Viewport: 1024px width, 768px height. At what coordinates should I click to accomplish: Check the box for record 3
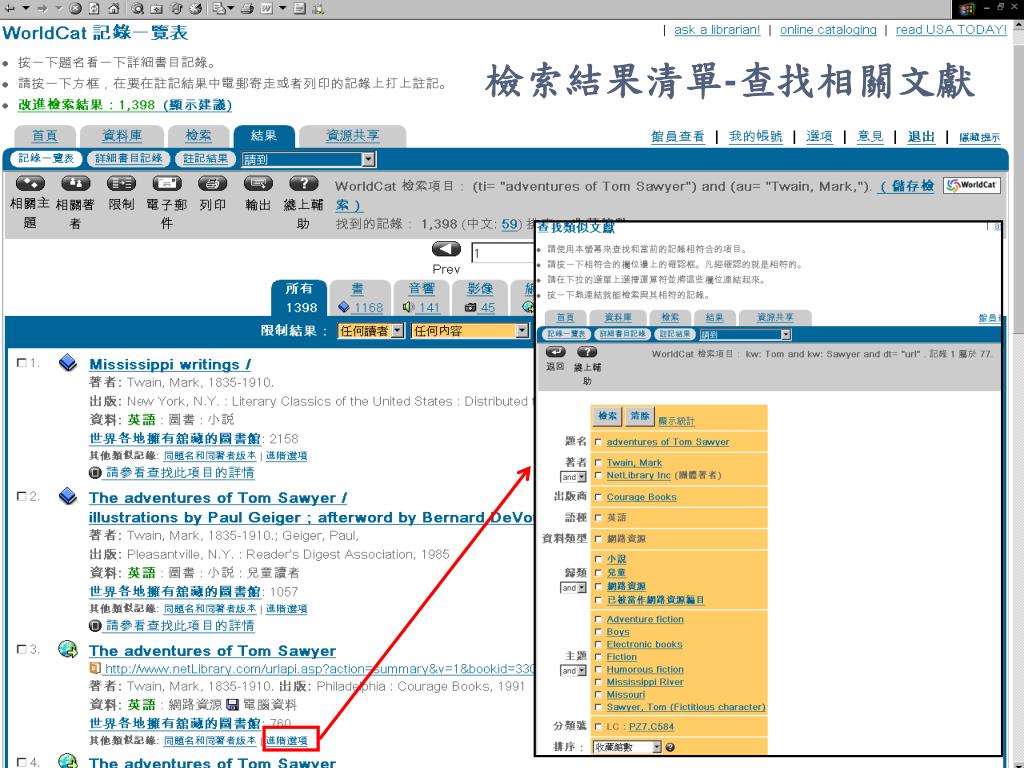tap(22, 649)
